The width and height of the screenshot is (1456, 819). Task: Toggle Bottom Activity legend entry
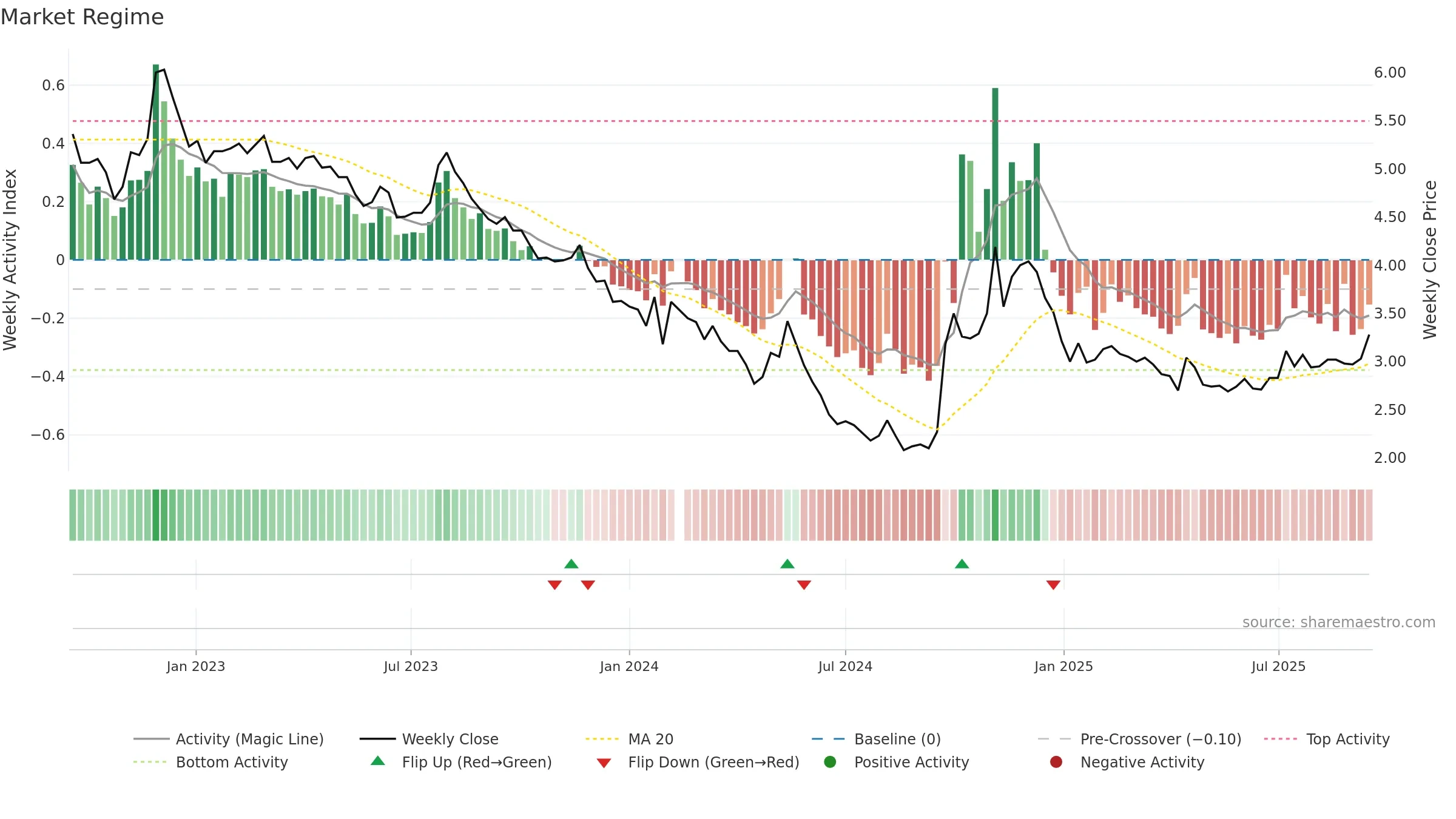[211, 762]
